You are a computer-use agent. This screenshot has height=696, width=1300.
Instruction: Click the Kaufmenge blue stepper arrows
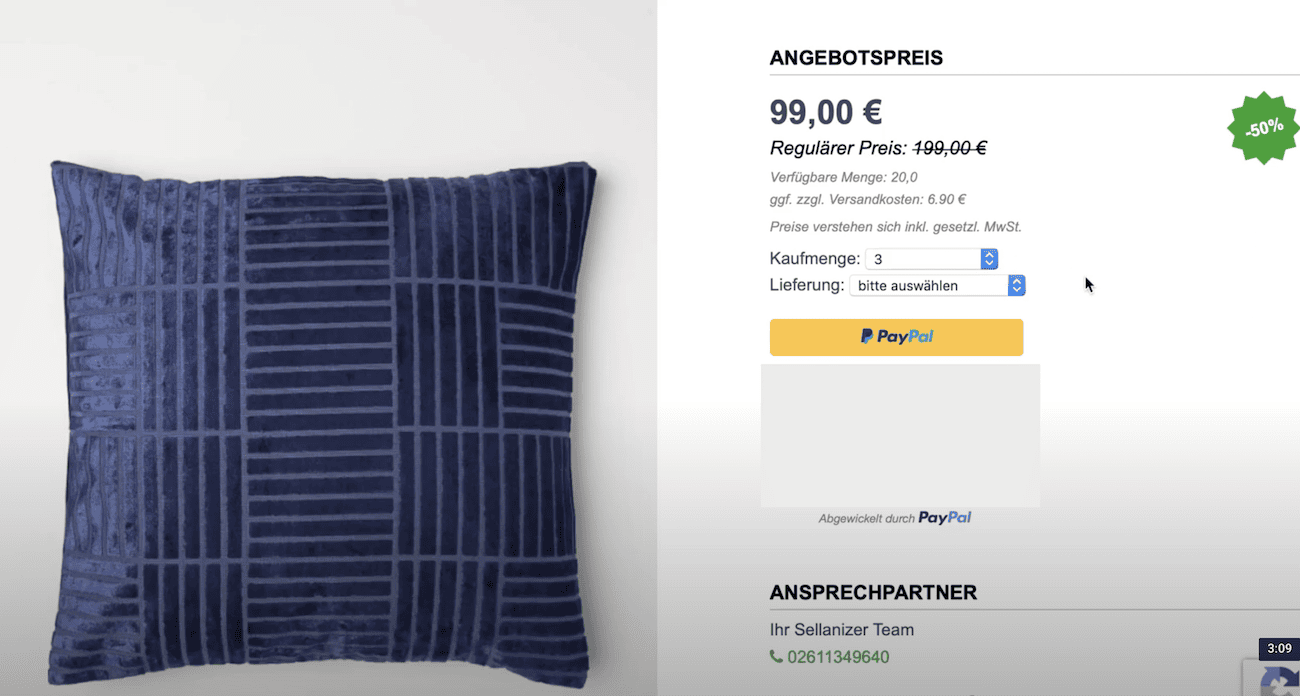(x=989, y=259)
